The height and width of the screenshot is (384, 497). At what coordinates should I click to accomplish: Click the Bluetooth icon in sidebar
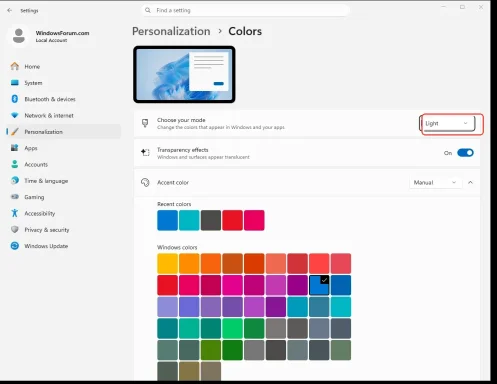[x=15, y=99]
